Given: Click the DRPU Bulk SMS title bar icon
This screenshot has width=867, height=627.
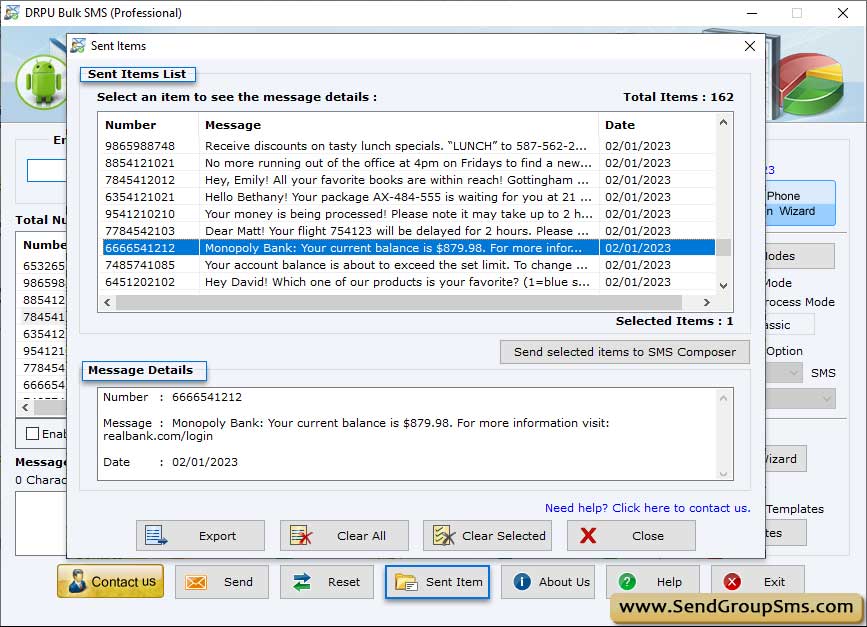Looking at the screenshot, I should [x=12, y=12].
